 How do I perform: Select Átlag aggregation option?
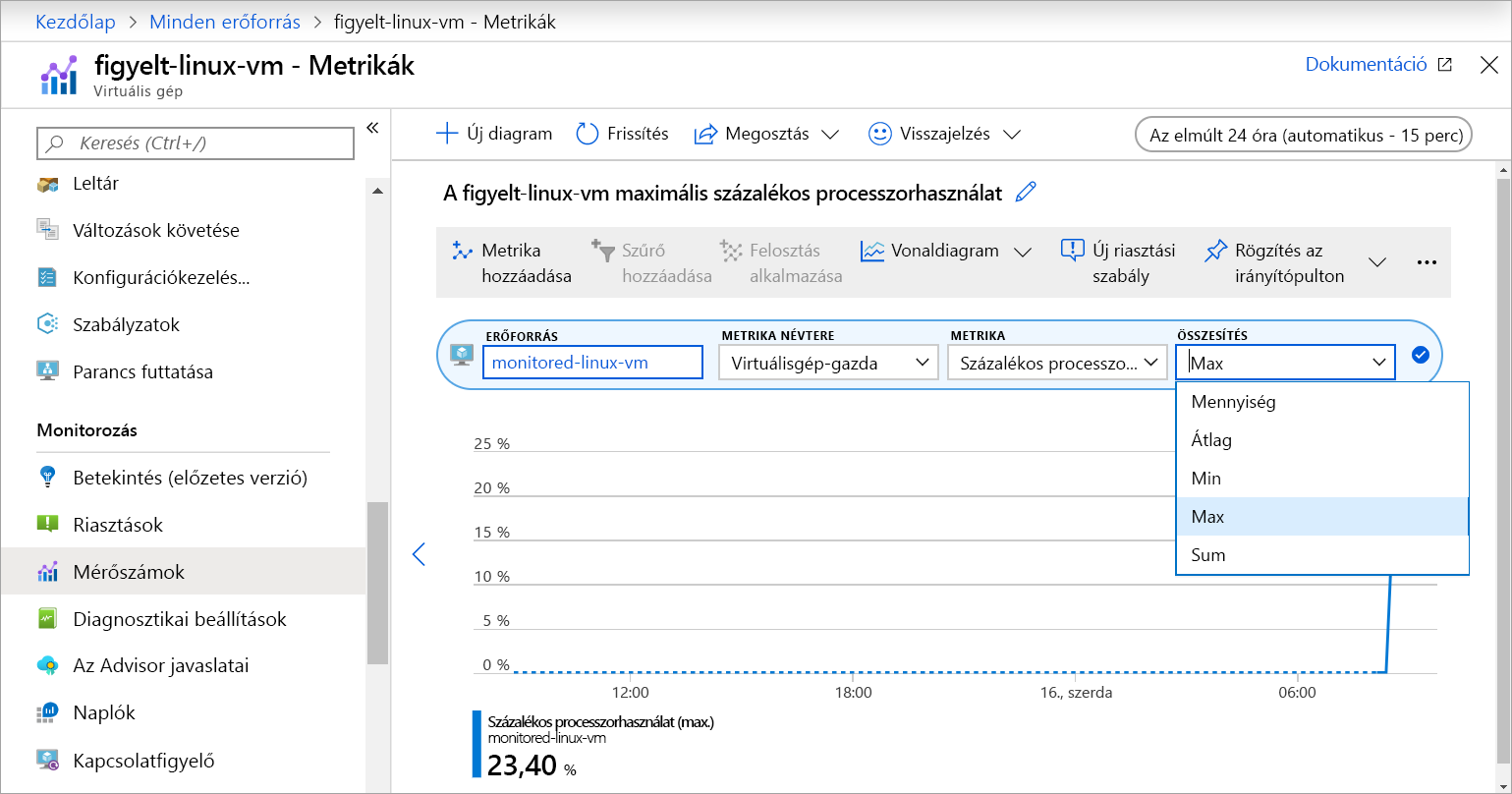click(x=1322, y=440)
